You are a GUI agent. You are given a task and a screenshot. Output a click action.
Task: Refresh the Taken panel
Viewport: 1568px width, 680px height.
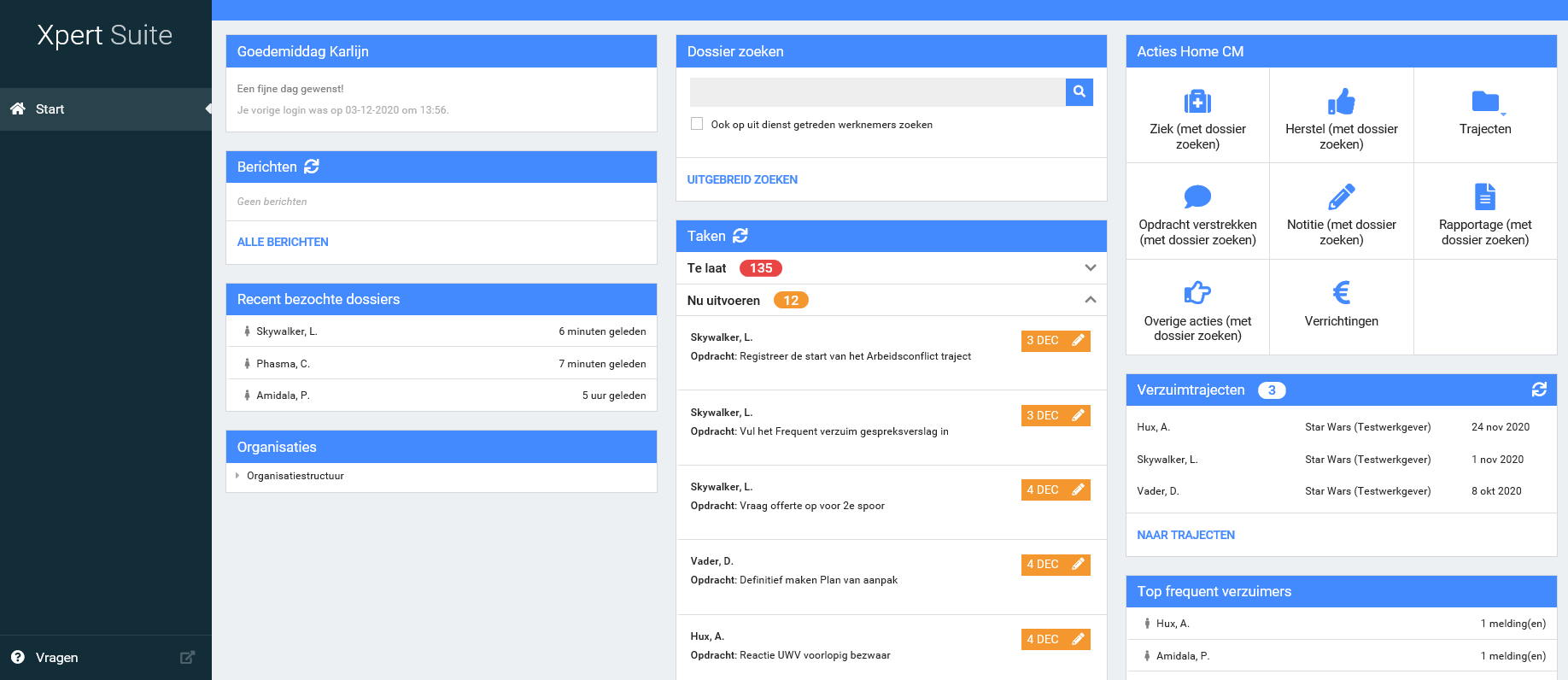tap(740, 236)
